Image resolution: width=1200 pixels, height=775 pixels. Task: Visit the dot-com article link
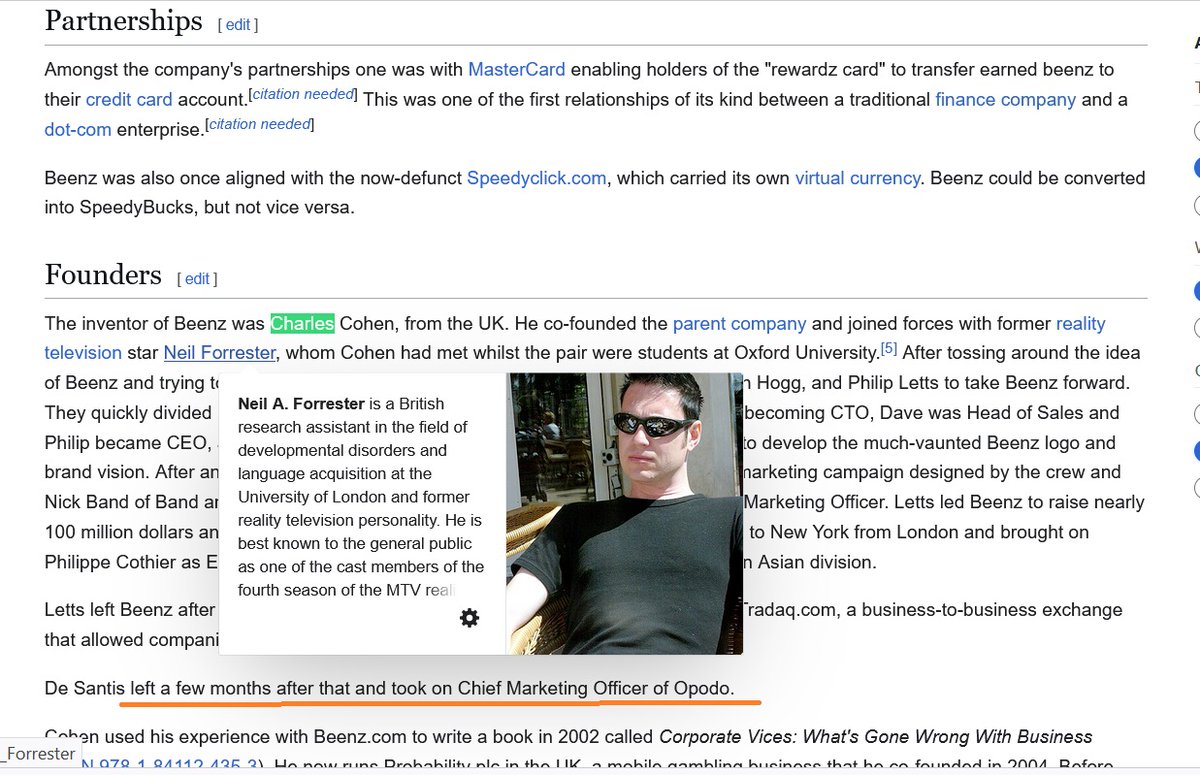(x=78, y=130)
